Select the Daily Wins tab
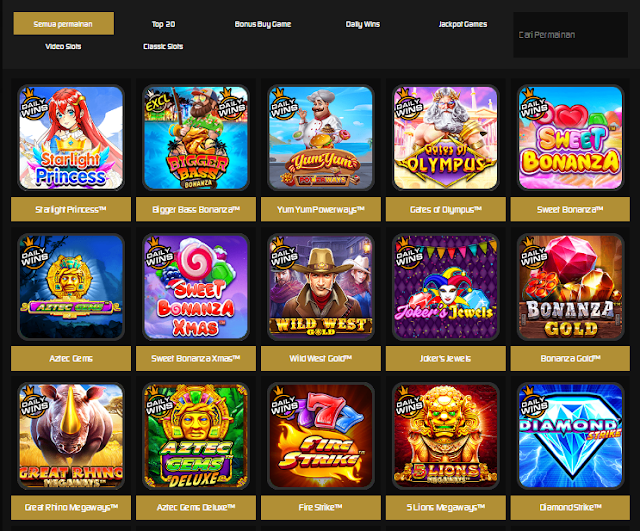 [363, 24]
